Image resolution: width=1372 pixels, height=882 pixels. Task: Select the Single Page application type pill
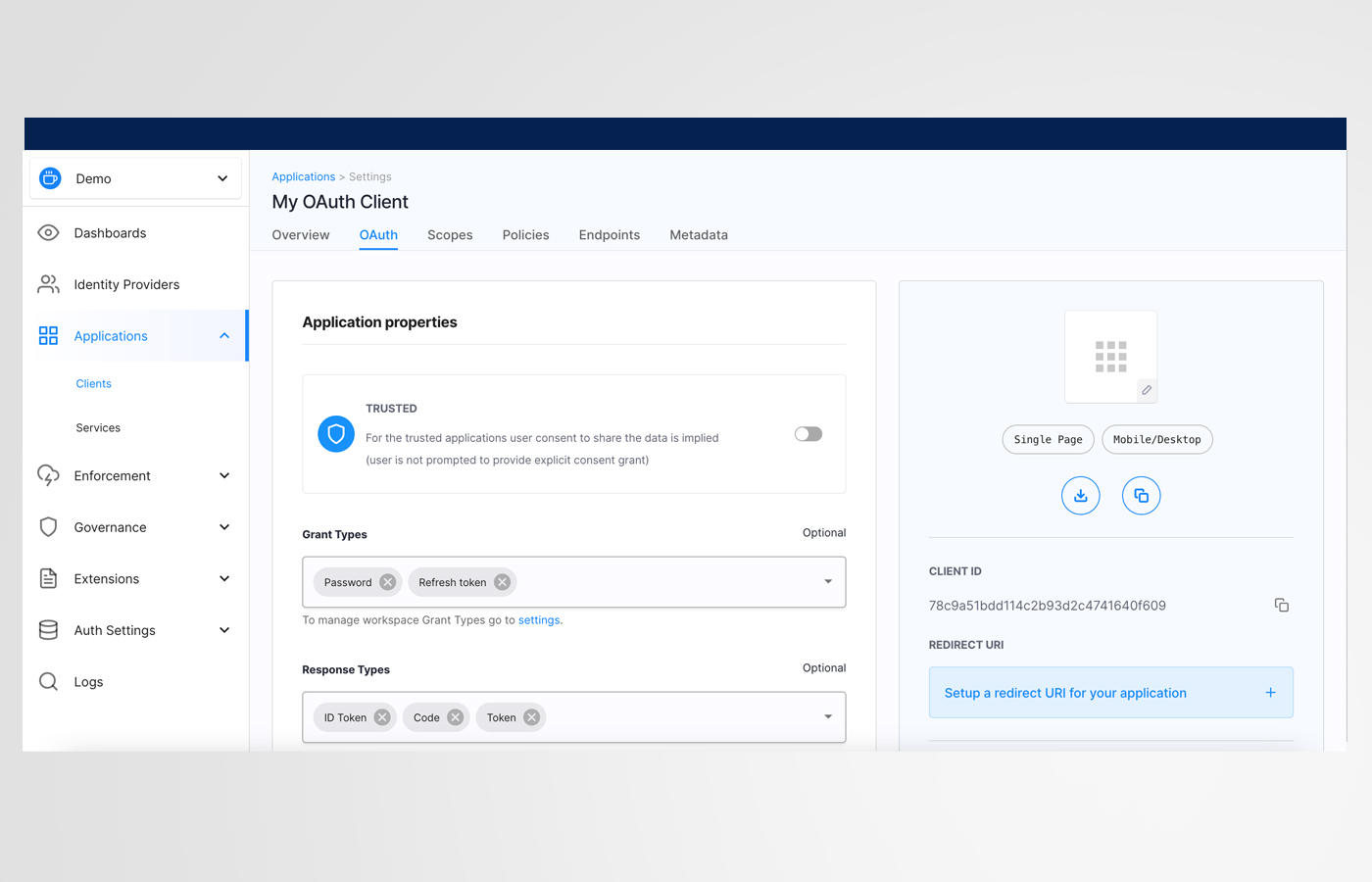coord(1048,439)
